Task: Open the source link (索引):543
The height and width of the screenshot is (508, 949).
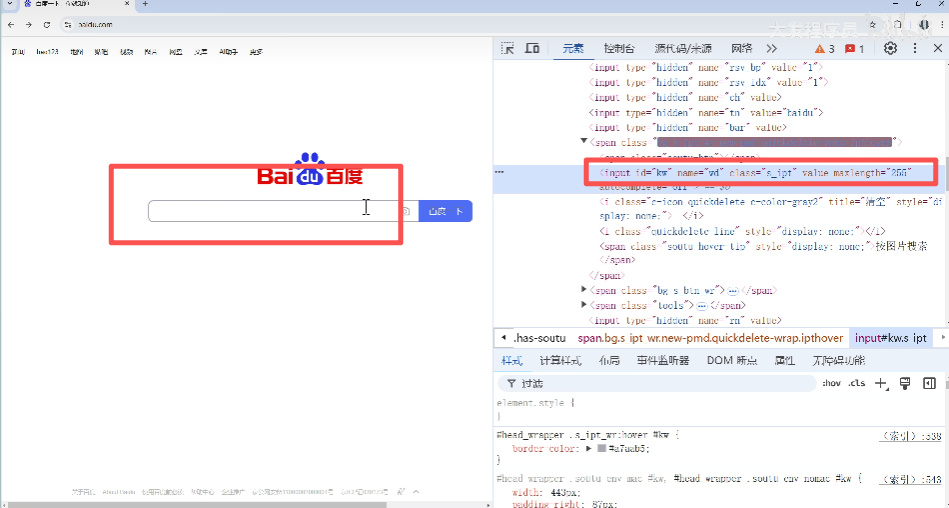Action: (910, 480)
